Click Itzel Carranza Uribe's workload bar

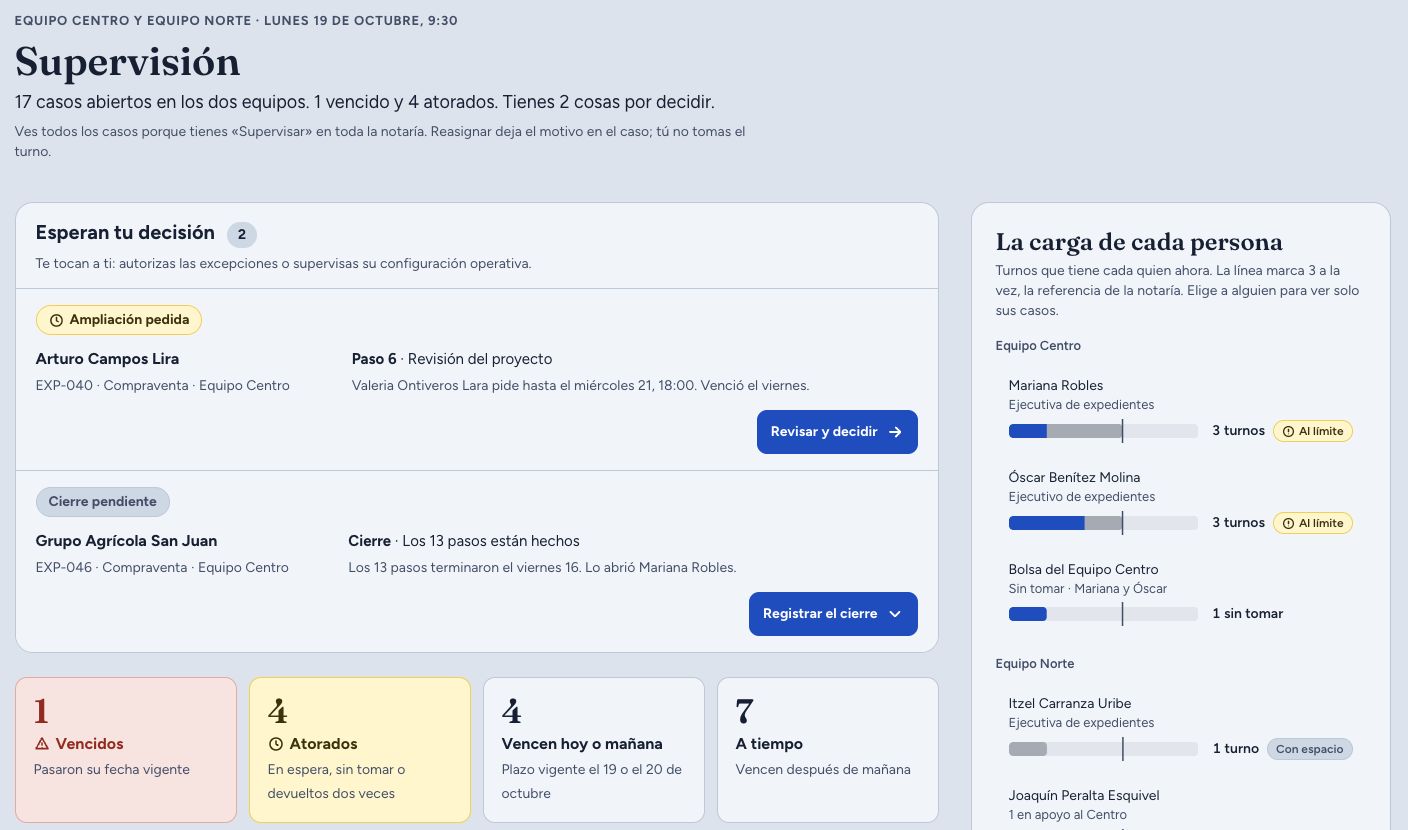click(1103, 749)
